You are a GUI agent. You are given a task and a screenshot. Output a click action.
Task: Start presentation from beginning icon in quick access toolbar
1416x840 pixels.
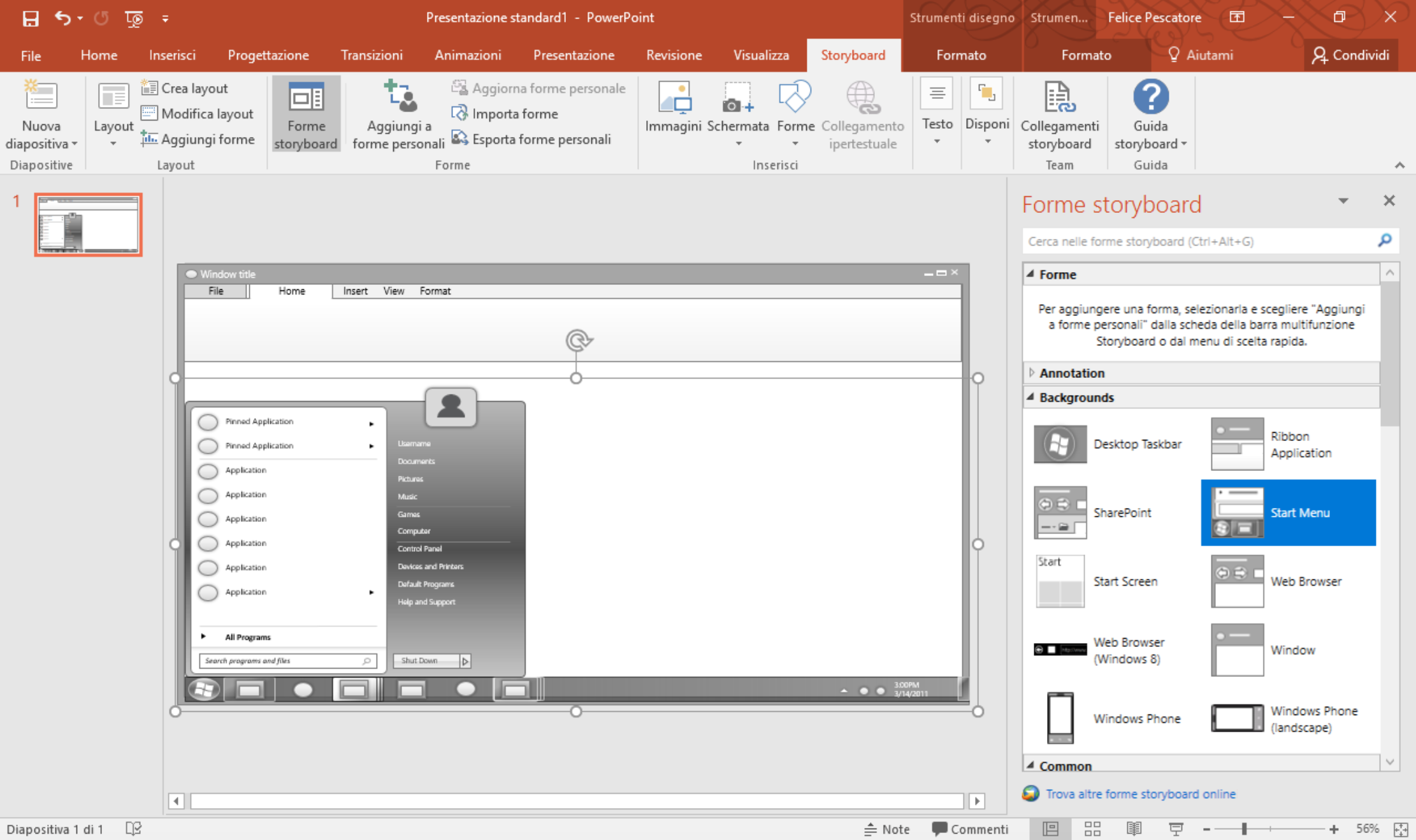[x=134, y=18]
